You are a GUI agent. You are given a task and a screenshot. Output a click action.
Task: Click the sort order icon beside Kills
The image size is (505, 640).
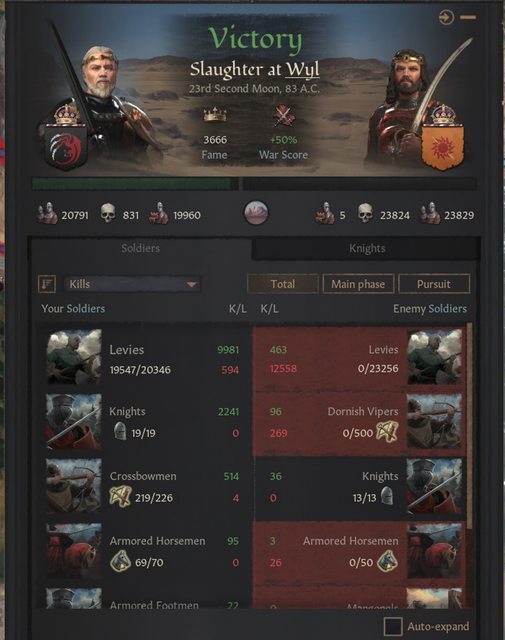coord(47,284)
